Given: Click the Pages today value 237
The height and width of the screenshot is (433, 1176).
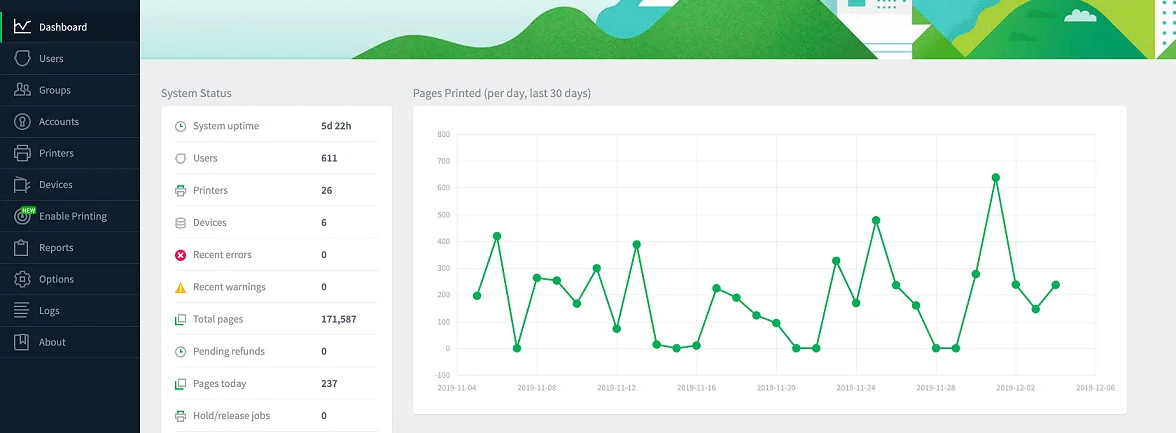Looking at the screenshot, I should point(329,383).
